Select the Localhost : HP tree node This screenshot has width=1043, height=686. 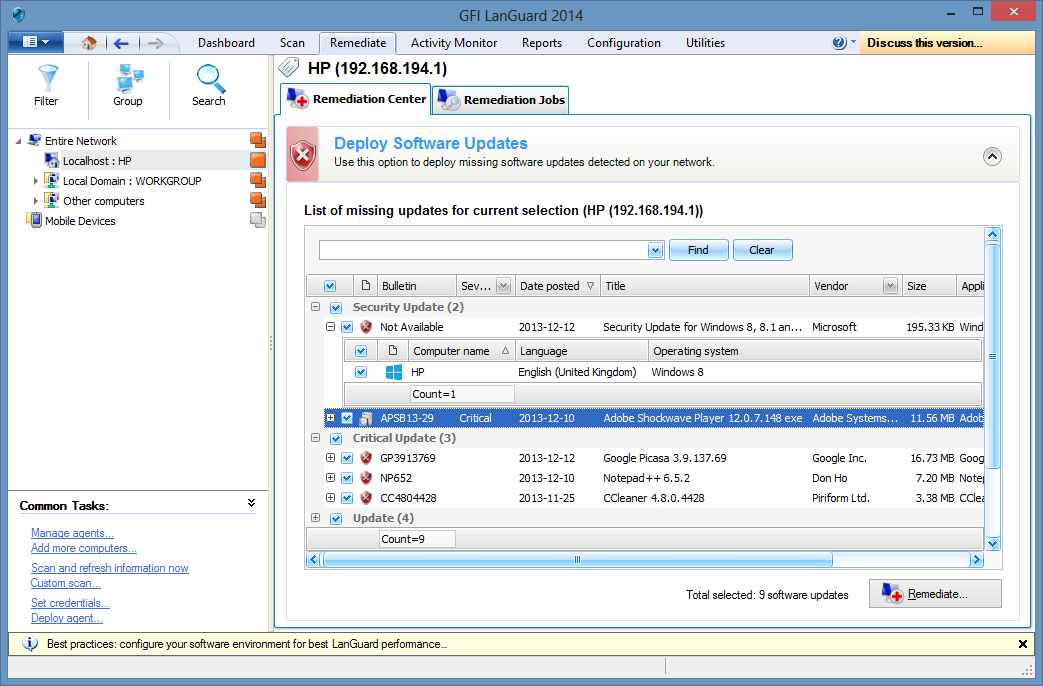coord(97,161)
